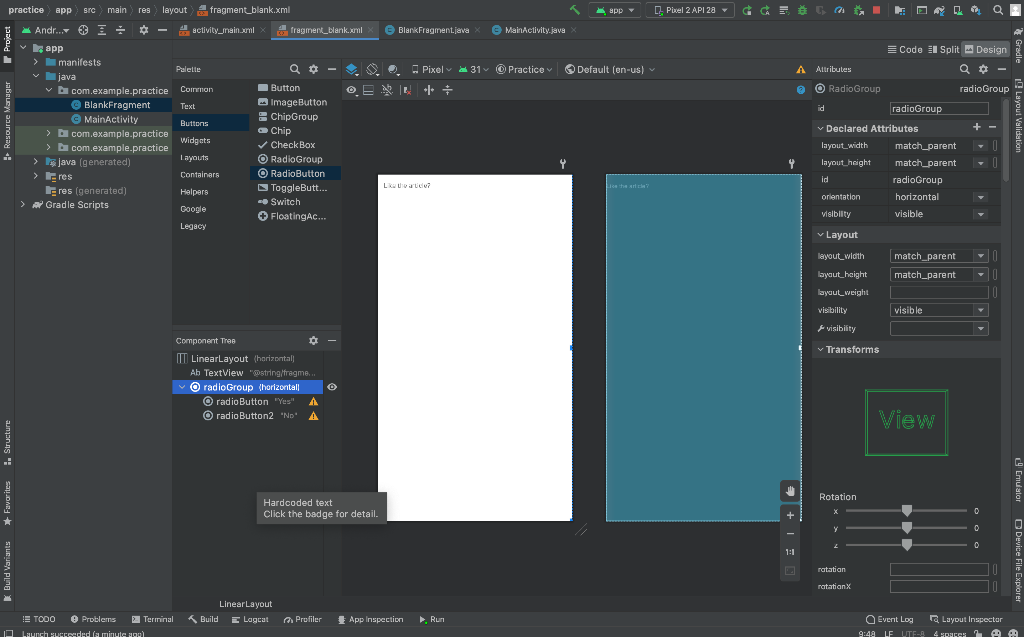Image resolution: width=1024 pixels, height=637 pixels.
Task: Open Palette settings gear
Action: tap(313, 69)
